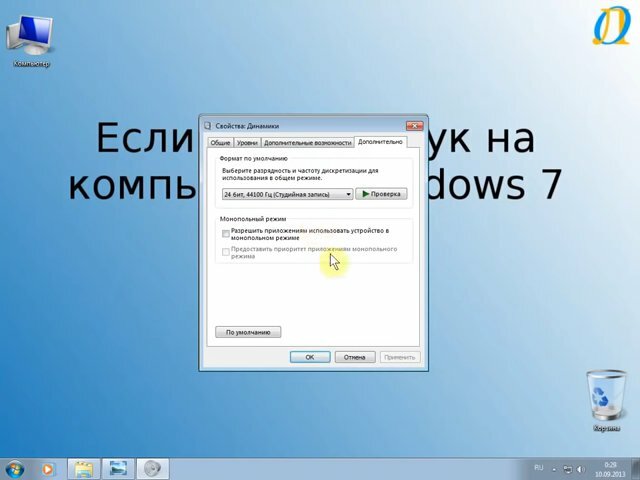This screenshot has height=480, width=640.
Task: Select the Дополнительно tab
Action: pyautogui.click(x=380, y=142)
